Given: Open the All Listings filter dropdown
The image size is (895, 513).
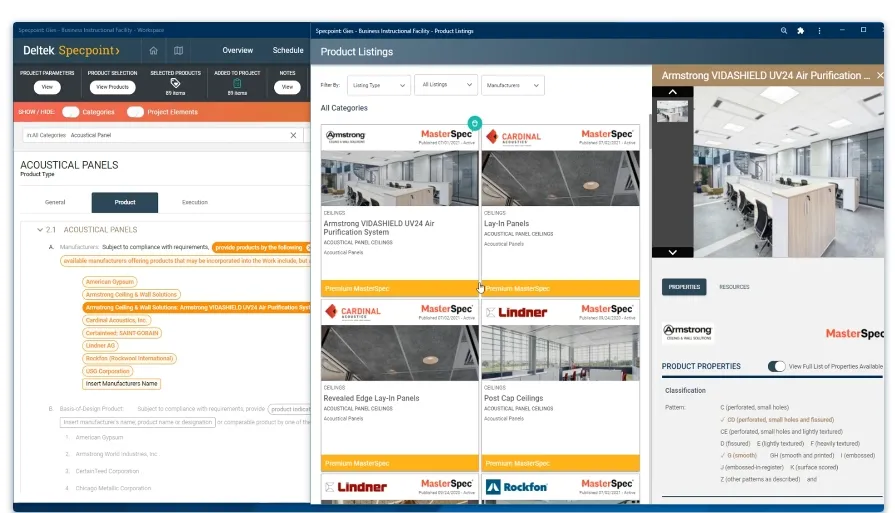Looking at the screenshot, I should point(446,84).
